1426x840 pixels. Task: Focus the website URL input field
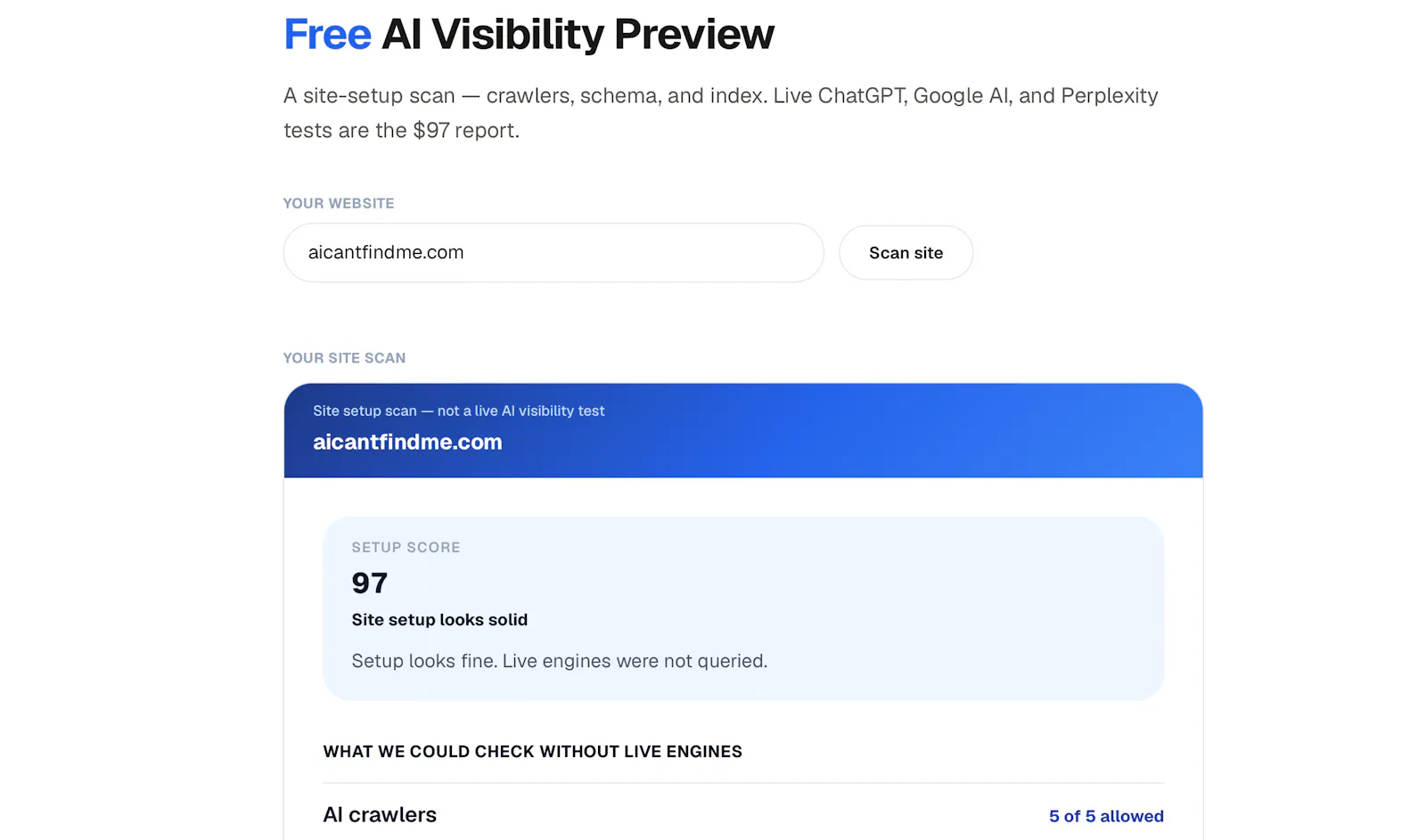(553, 253)
